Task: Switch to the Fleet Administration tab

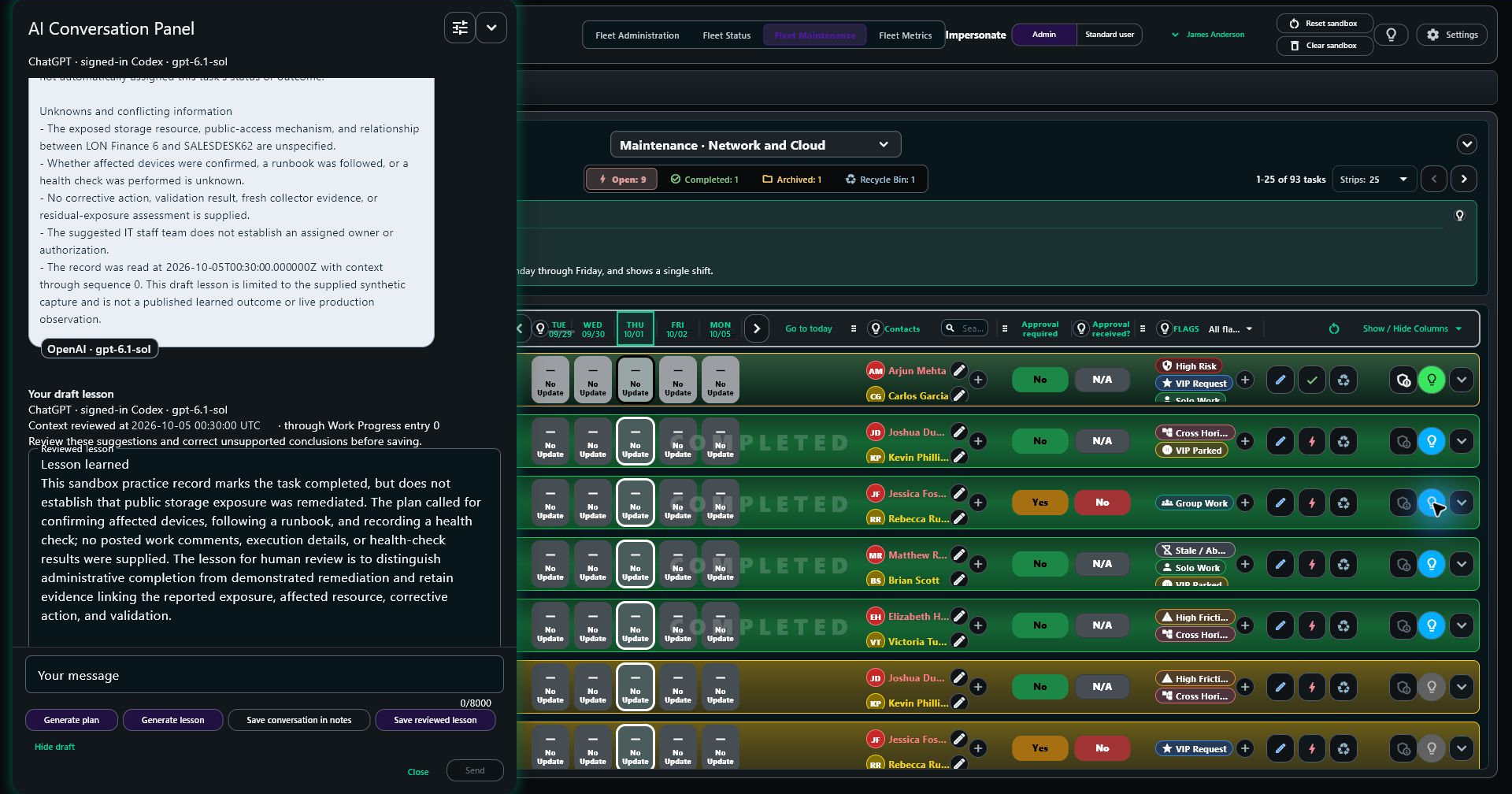Action: coord(637,35)
